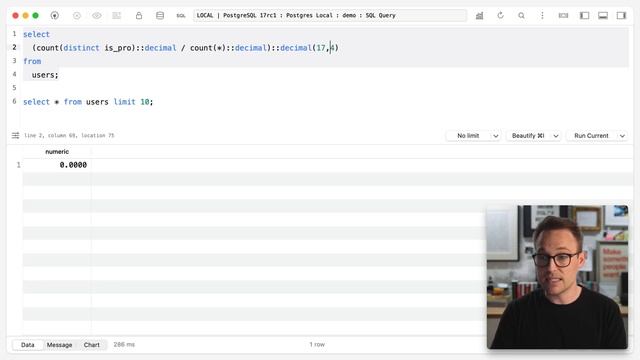Click the connection plug icon in toolbar
640x360 pixels.
(x=54, y=16)
